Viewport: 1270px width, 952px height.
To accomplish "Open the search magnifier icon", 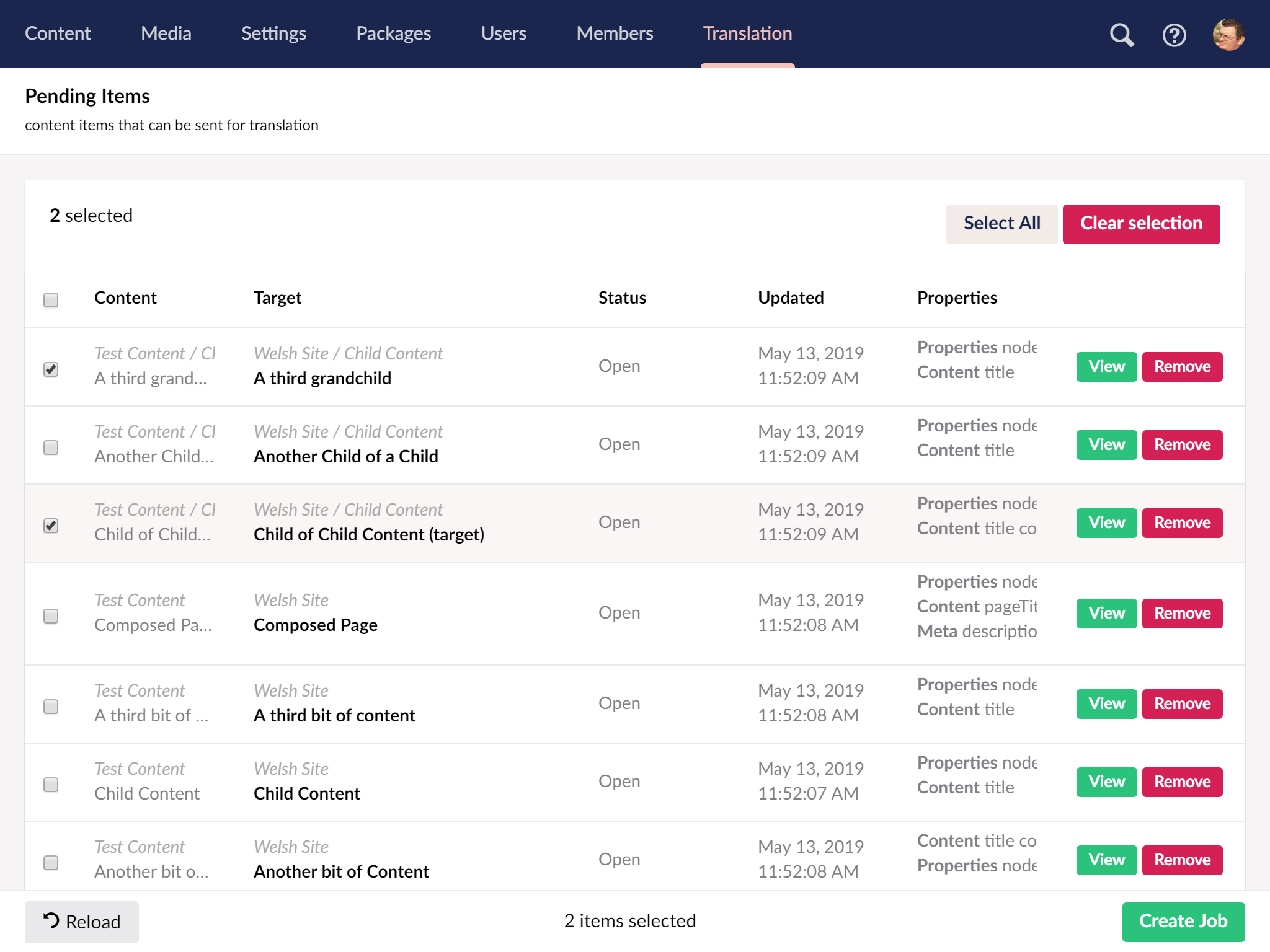I will [x=1121, y=35].
